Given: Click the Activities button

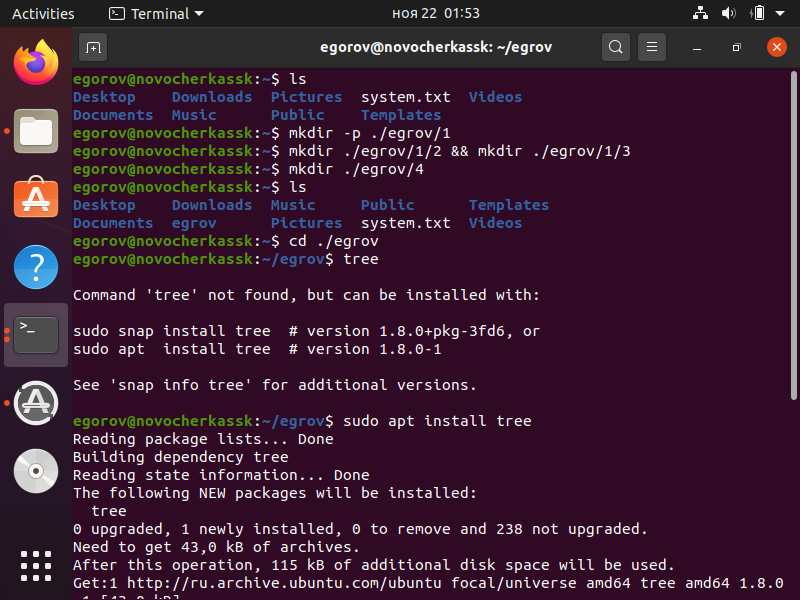Looking at the screenshot, I should coord(43,14).
